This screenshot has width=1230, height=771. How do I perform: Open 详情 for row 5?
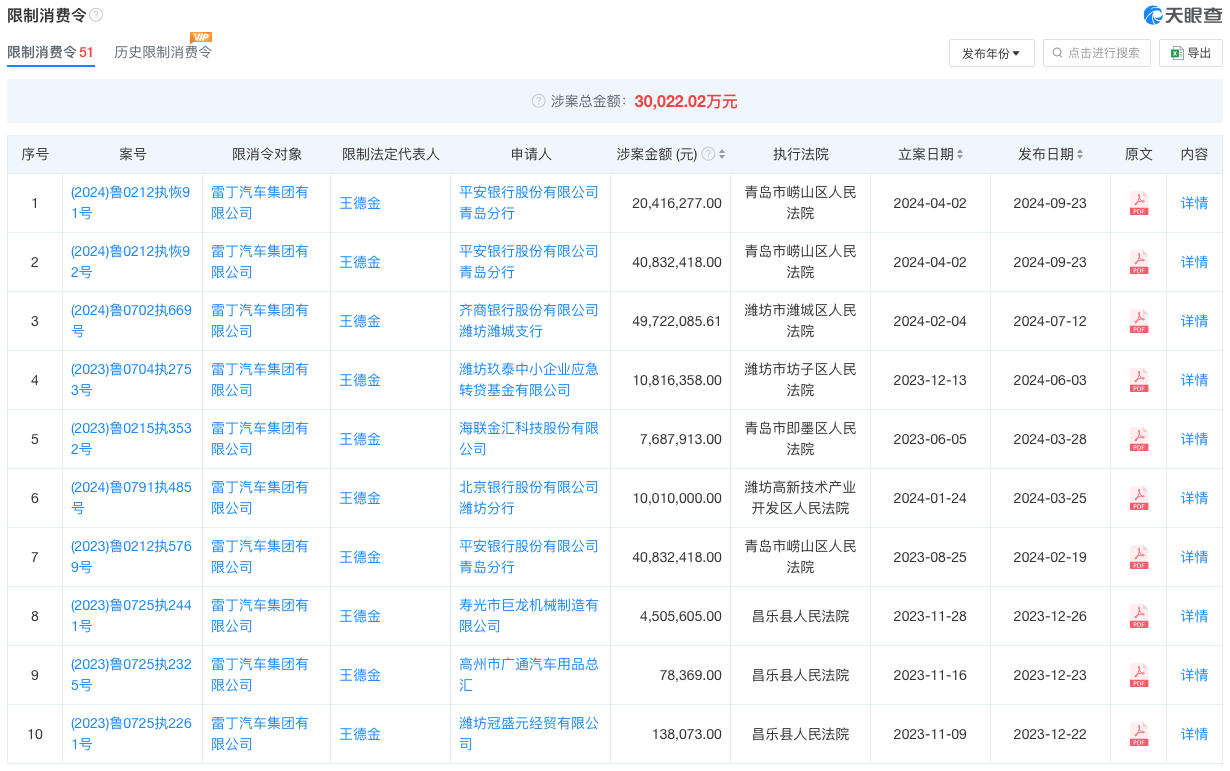click(1194, 439)
